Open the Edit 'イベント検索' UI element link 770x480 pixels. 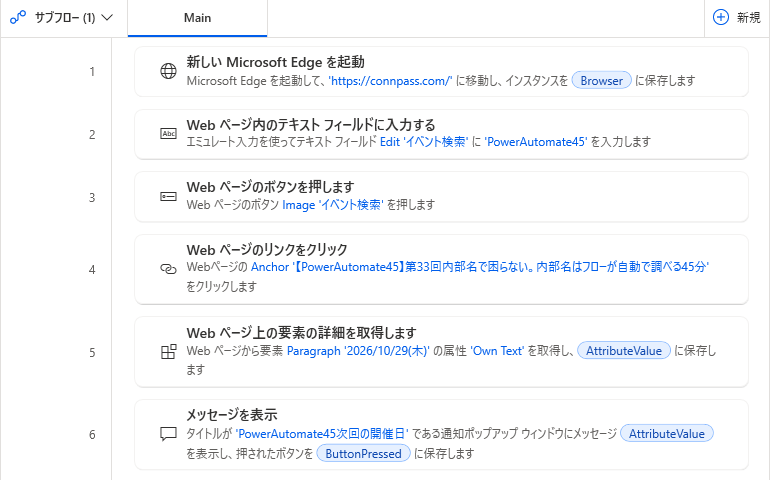point(424,142)
